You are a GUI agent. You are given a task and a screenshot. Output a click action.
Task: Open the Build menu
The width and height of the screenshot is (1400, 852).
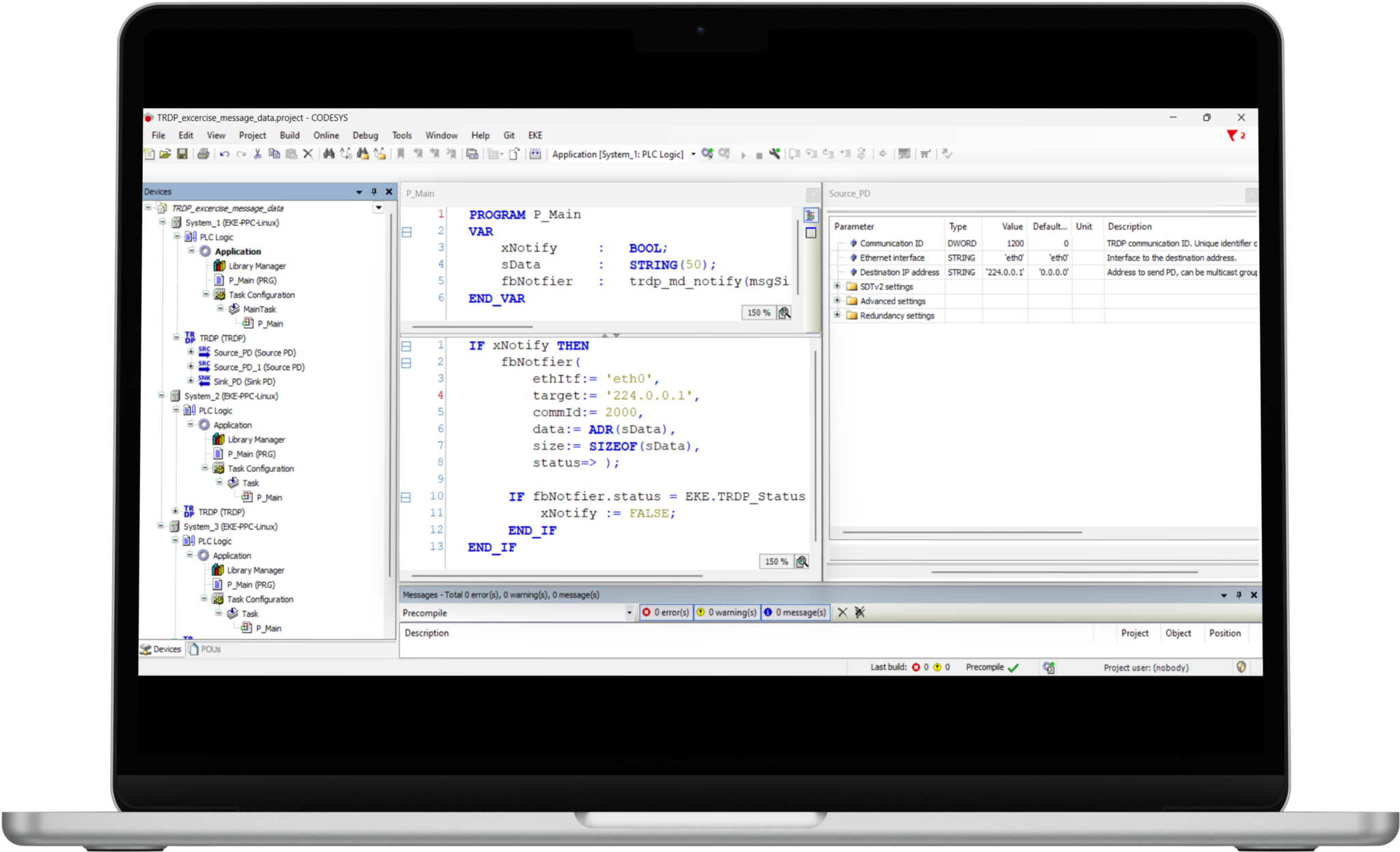[289, 135]
